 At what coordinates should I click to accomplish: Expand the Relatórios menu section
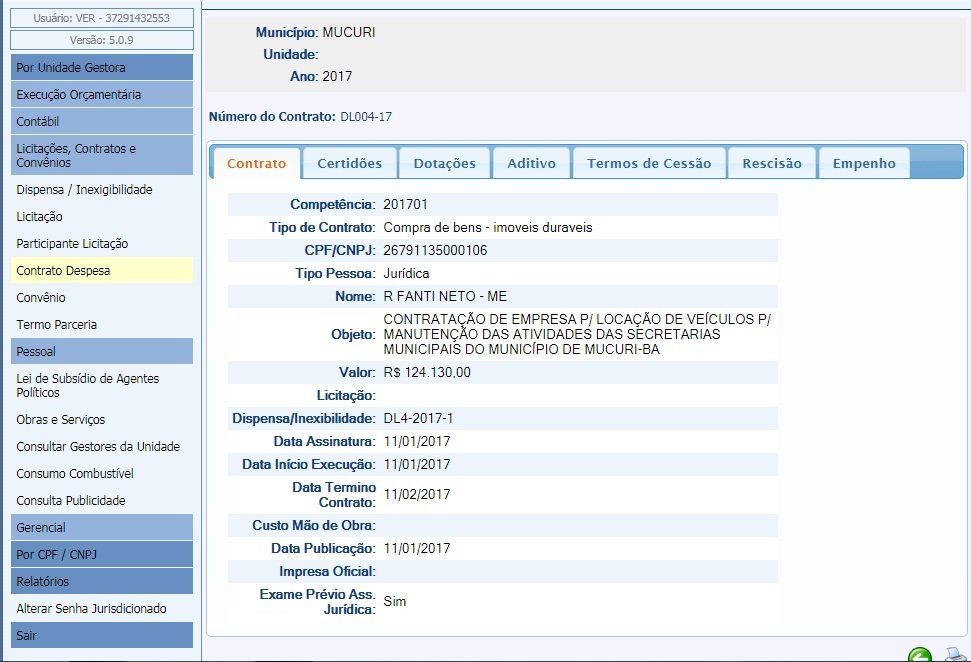102,581
